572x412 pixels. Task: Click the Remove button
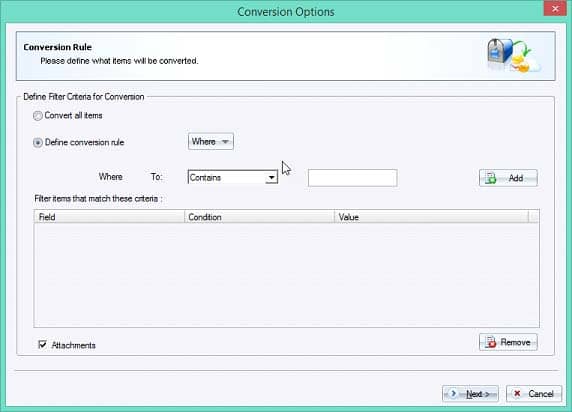(508, 342)
